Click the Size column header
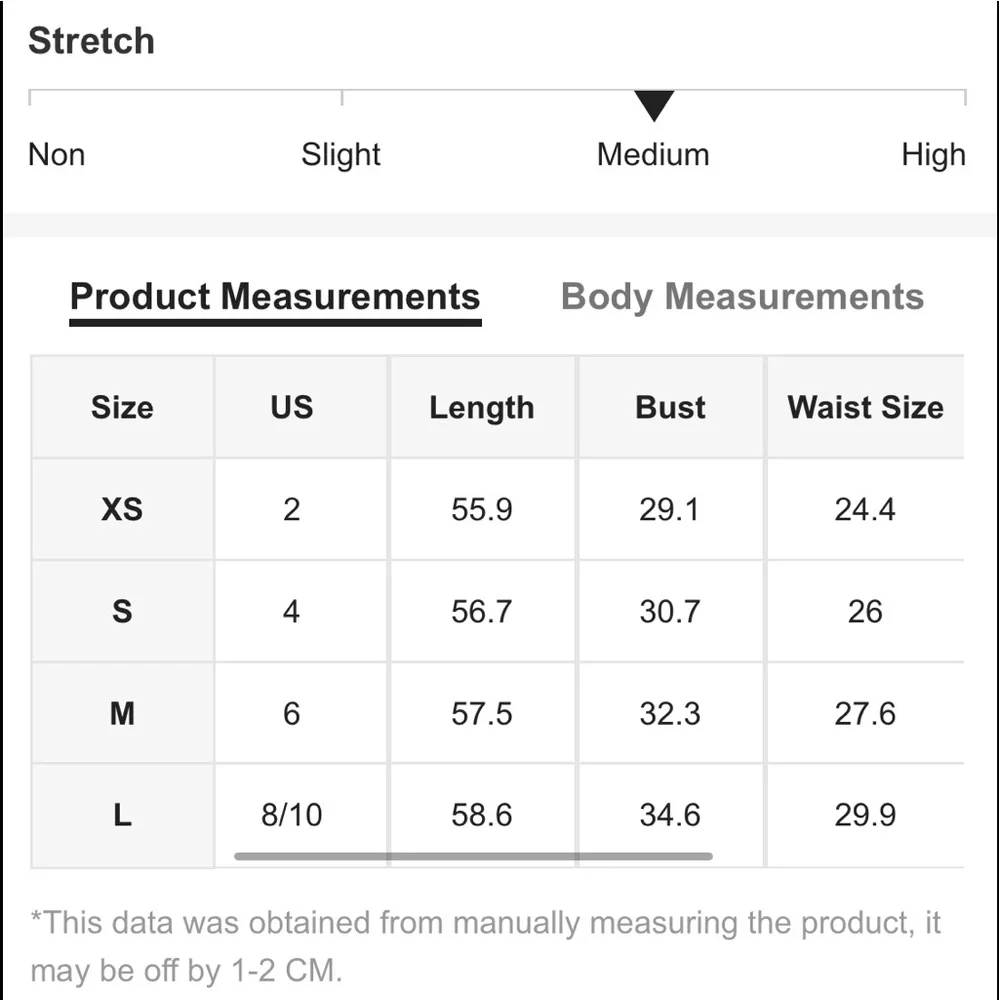This screenshot has width=1000, height=1000. 122,407
